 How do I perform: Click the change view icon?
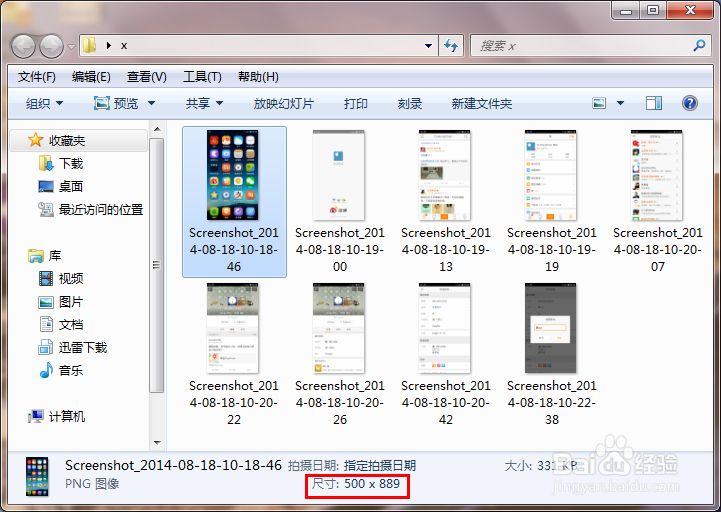click(599, 103)
